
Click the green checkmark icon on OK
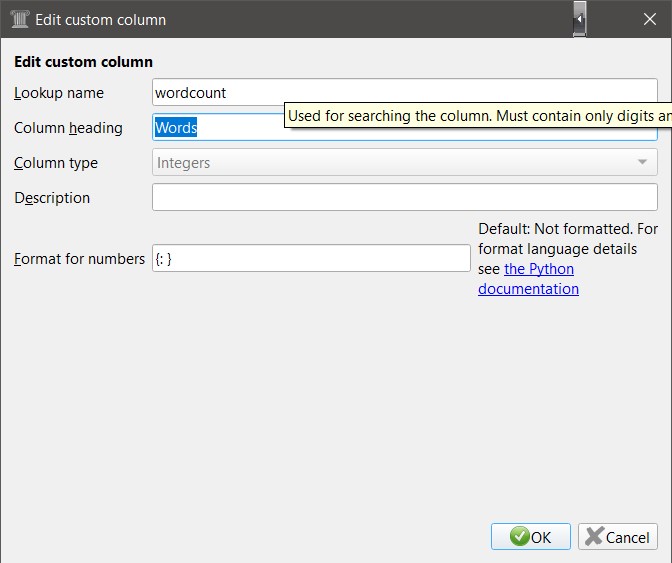point(520,537)
